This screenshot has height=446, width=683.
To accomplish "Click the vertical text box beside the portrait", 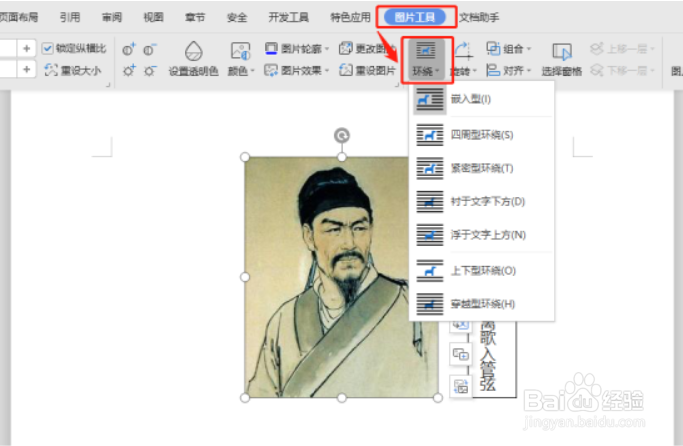I will pos(491,359).
